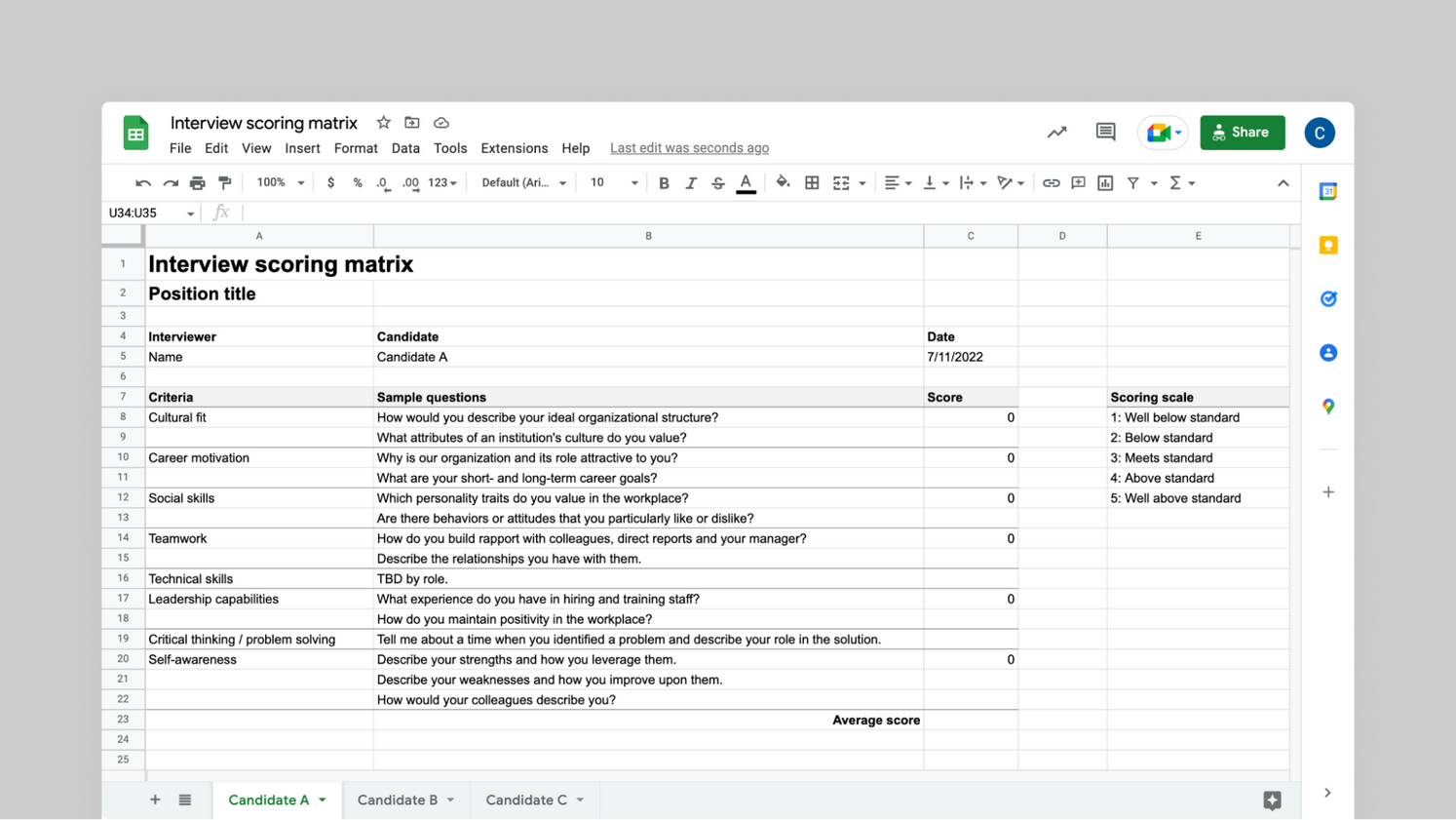Toggle strikethrough formatting
The width and height of the screenshot is (1456, 820).
click(x=718, y=182)
